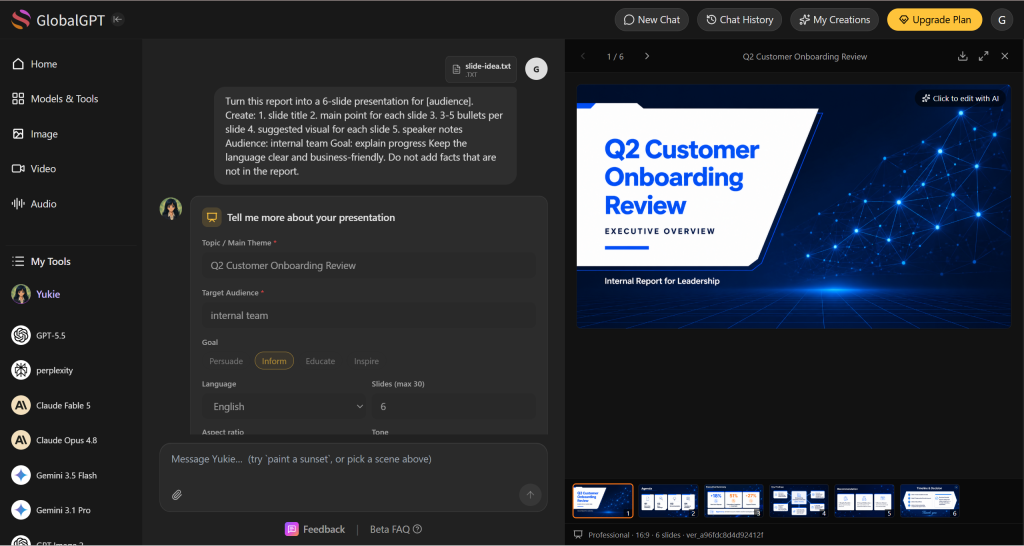Screen dimensions: 1024x546
Task: Choose the Persuade goal option
Action: coord(226,361)
